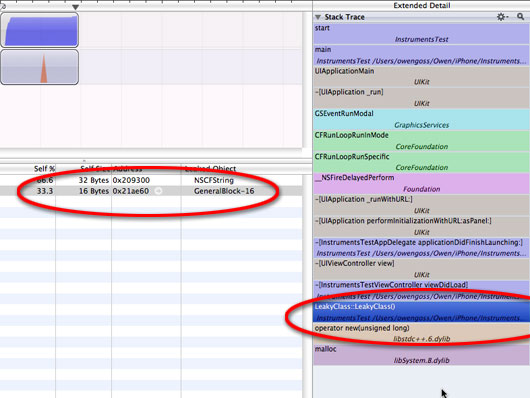Select the -[UIApplication _run] stack frame
530x398 pixels.
[421, 98]
